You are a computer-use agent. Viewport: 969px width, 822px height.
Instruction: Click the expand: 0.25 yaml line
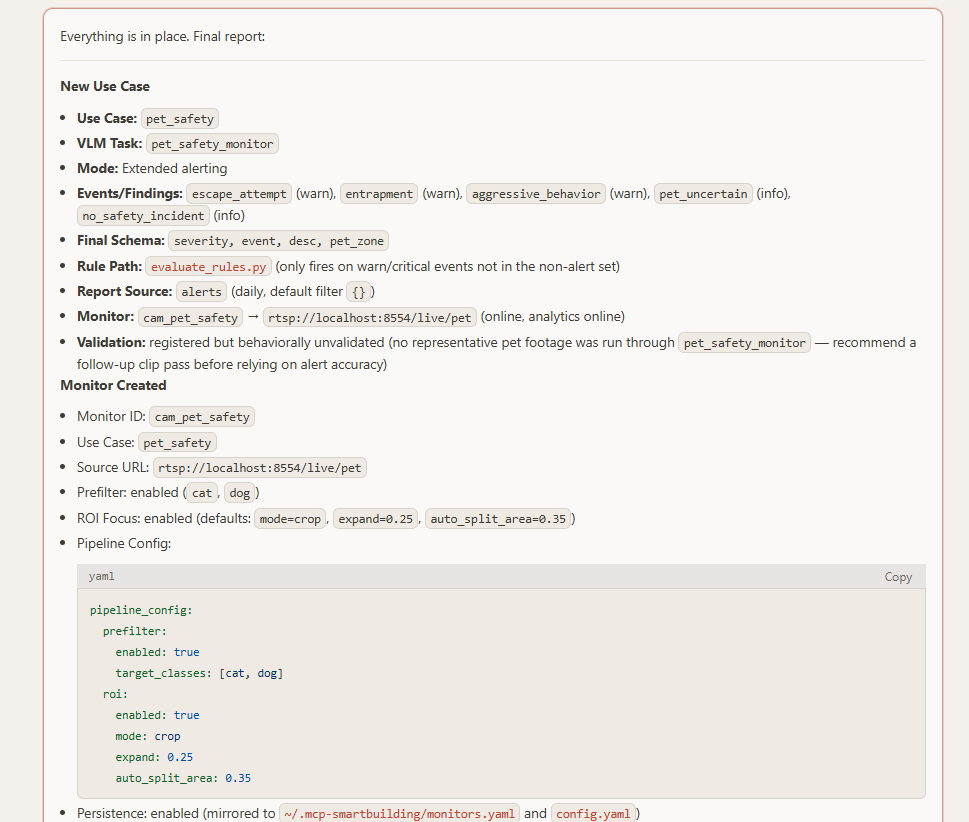154,757
